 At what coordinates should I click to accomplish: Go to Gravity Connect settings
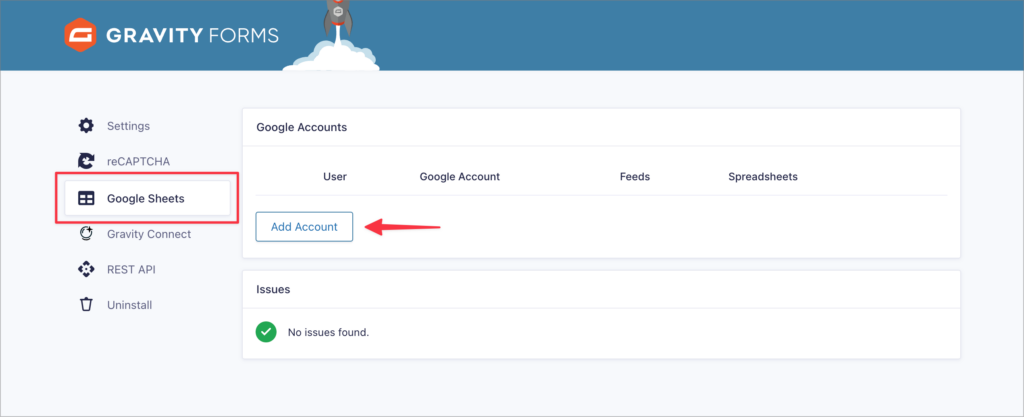point(147,234)
